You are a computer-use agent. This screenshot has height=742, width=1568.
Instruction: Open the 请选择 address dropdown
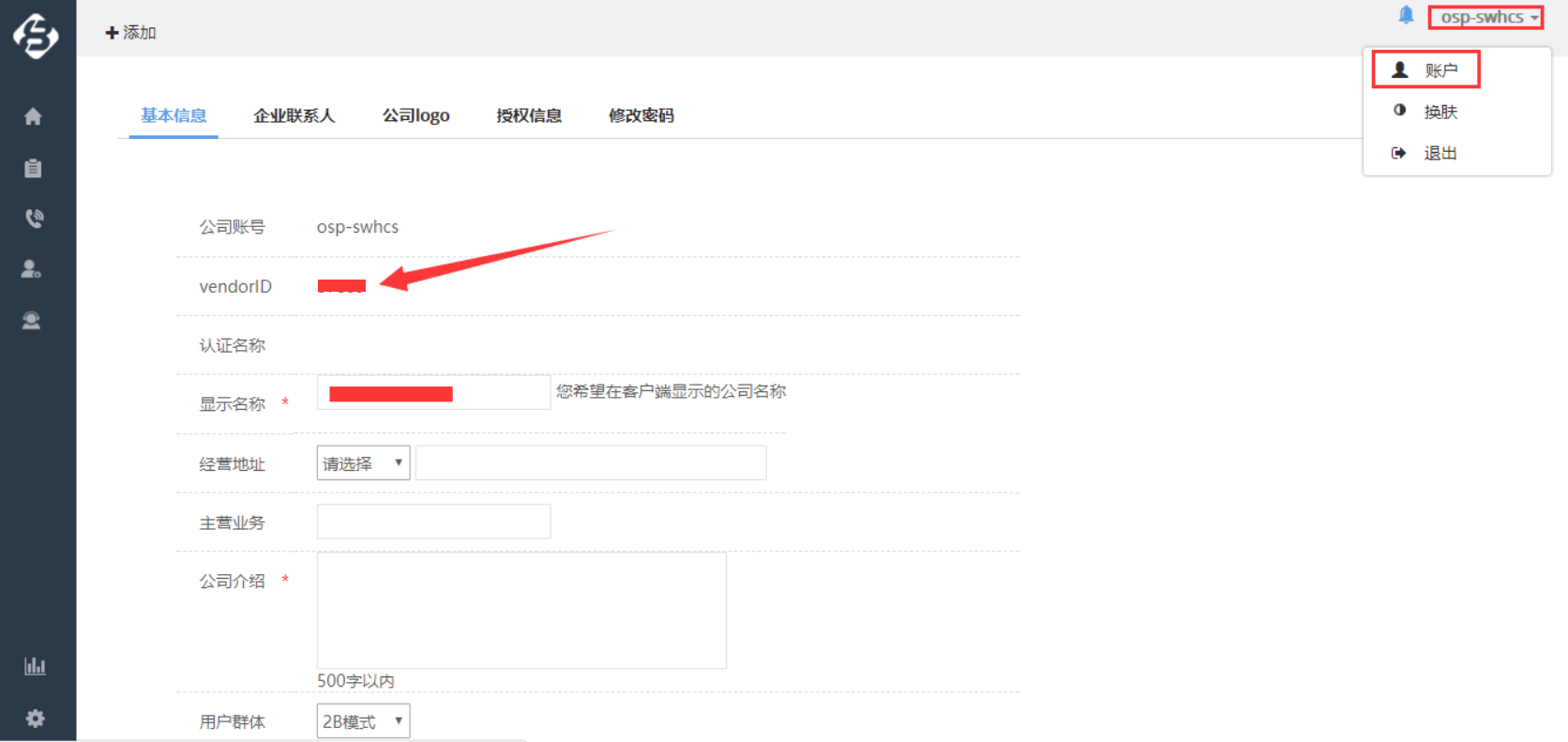tap(363, 463)
